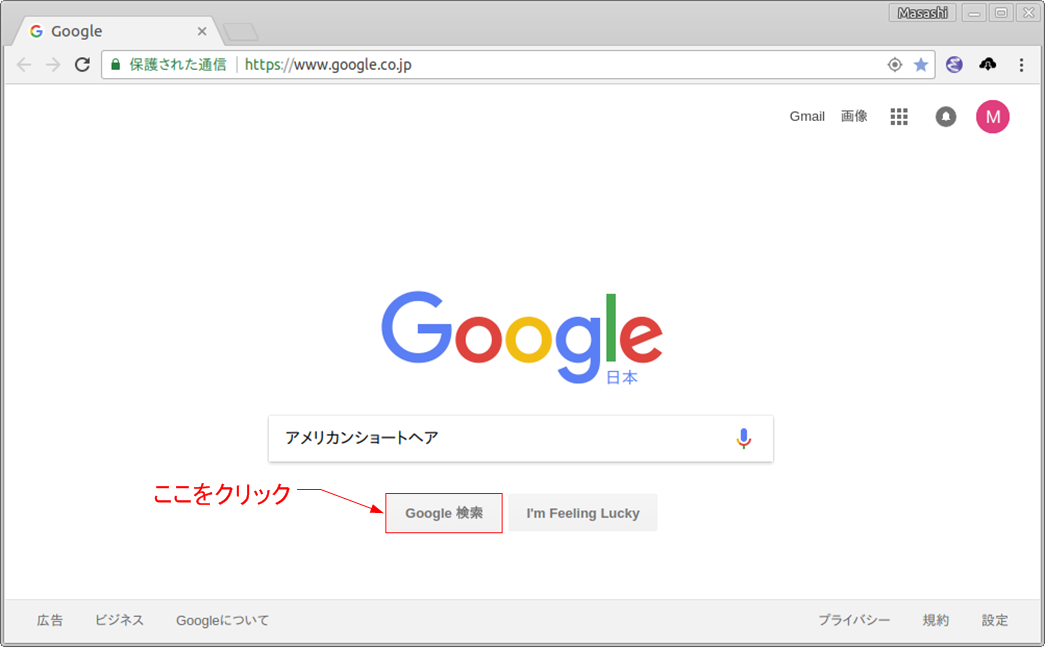Click the address bar URL
Image resolution: width=1046 pixels, height=648 pixels.
coord(328,65)
